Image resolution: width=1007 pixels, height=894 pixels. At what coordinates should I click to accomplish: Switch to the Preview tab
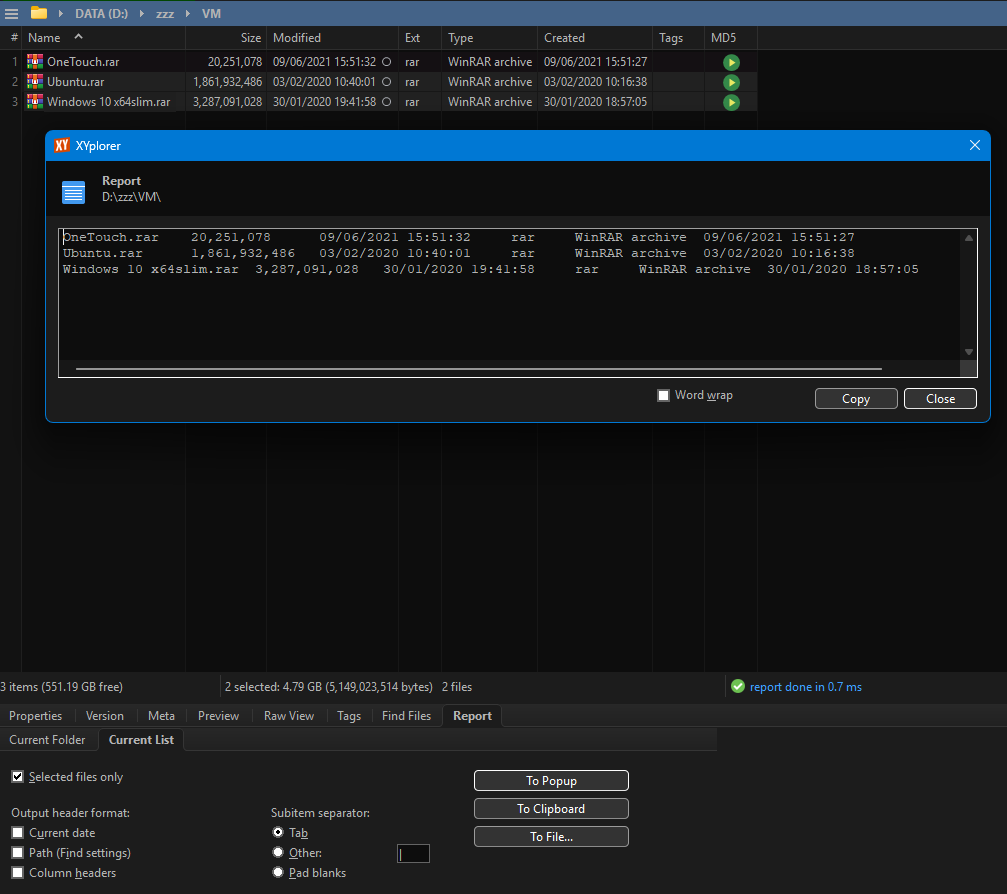coord(218,715)
